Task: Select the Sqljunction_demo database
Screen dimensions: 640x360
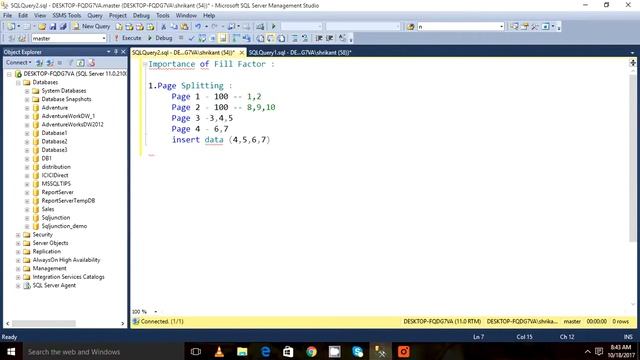Action: pyautogui.click(x=64, y=226)
